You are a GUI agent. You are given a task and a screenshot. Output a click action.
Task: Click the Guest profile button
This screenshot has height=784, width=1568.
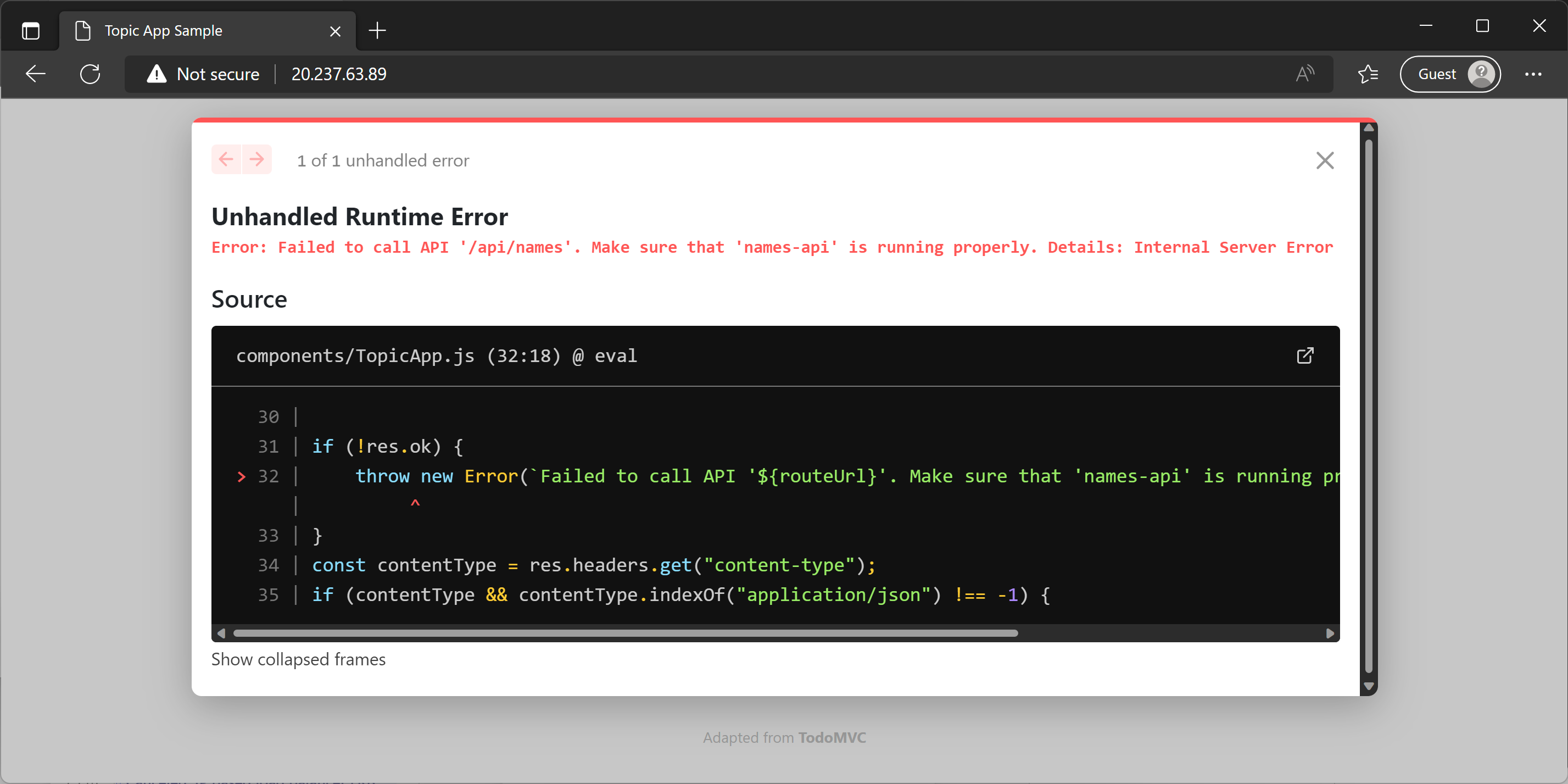click(x=1450, y=74)
